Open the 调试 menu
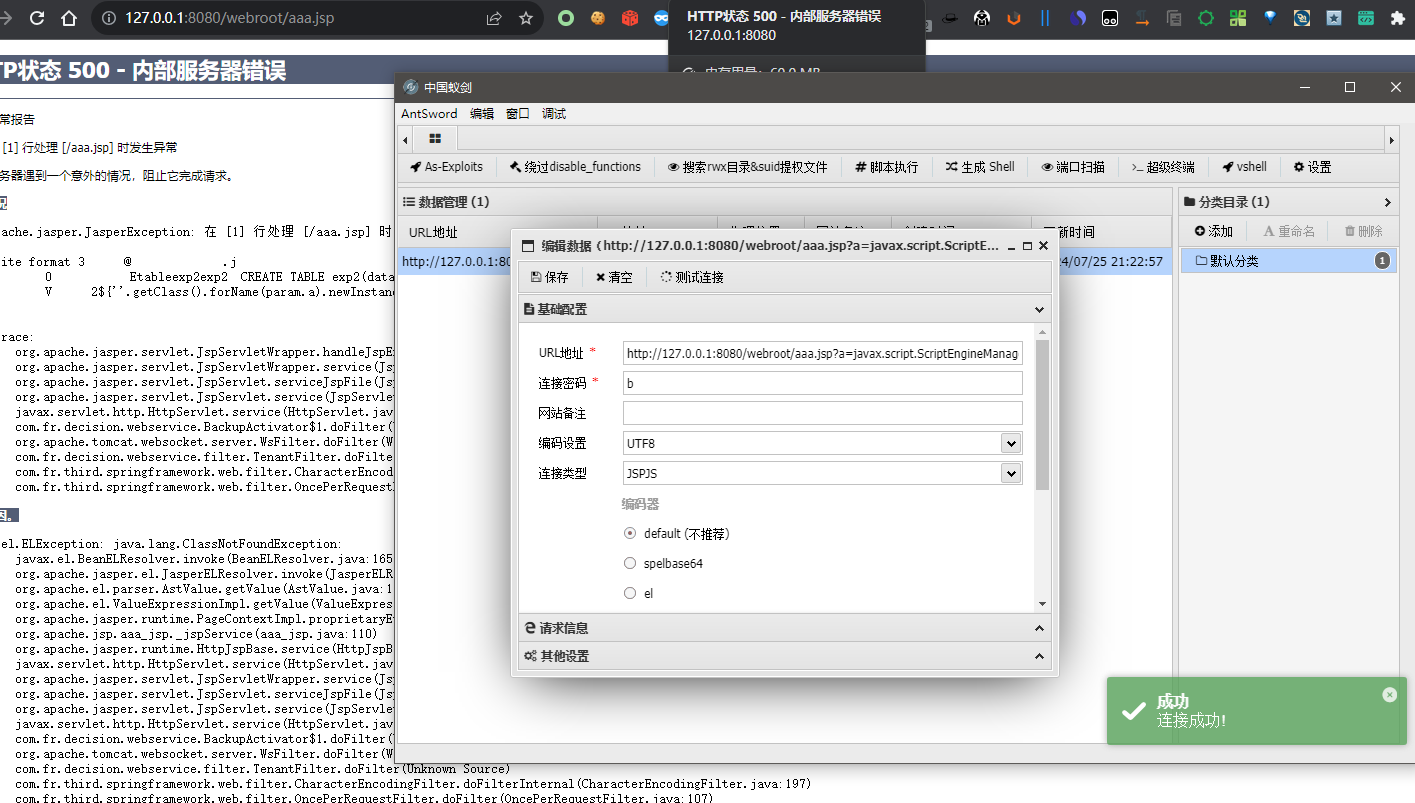Viewport: 1415px width, 803px height. coord(554,114)
